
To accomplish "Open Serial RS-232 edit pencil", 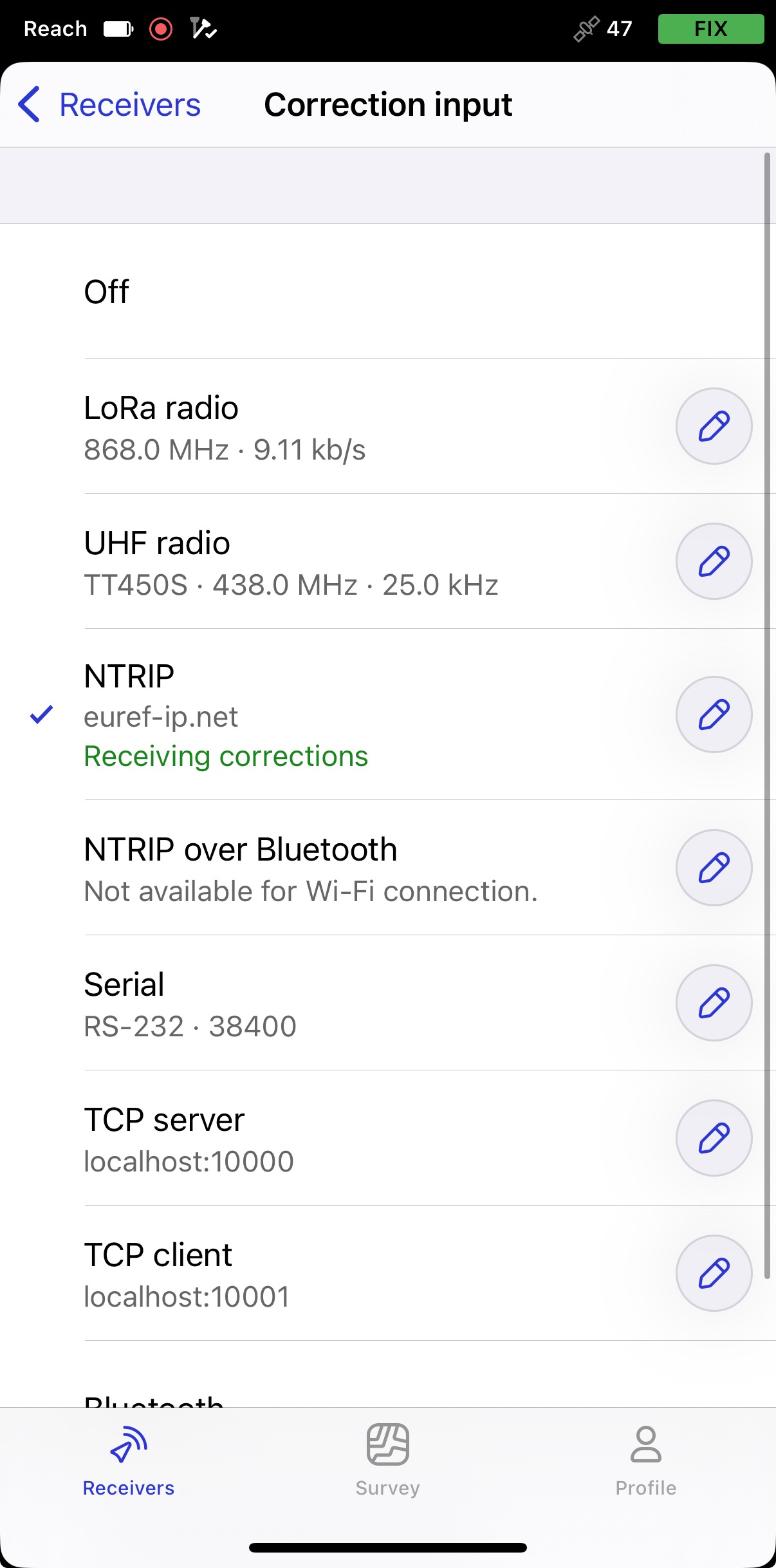I will [714, 1003].
